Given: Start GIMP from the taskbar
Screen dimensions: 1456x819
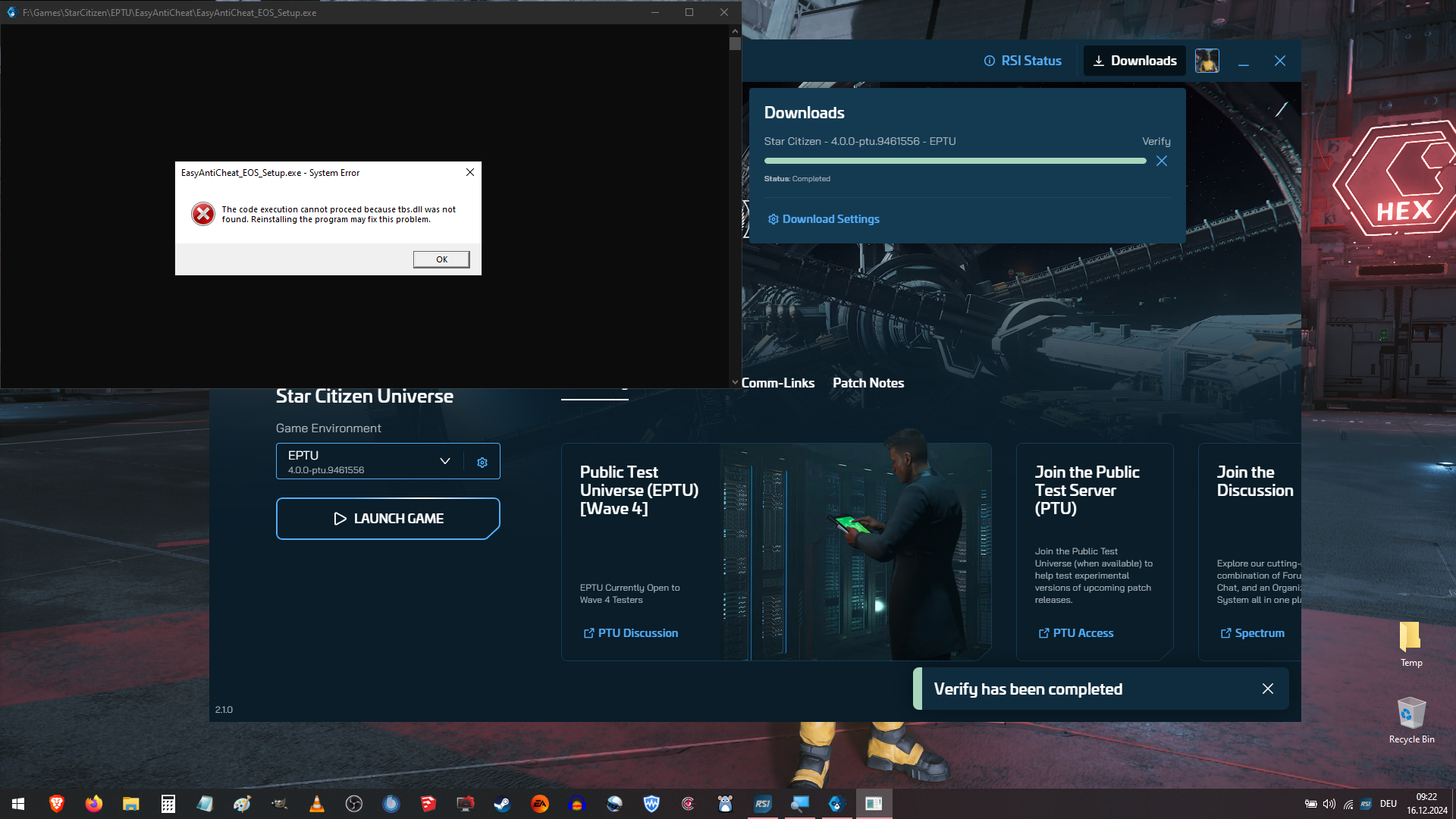Looking at the screenshot, I should [x=279, y=803].
